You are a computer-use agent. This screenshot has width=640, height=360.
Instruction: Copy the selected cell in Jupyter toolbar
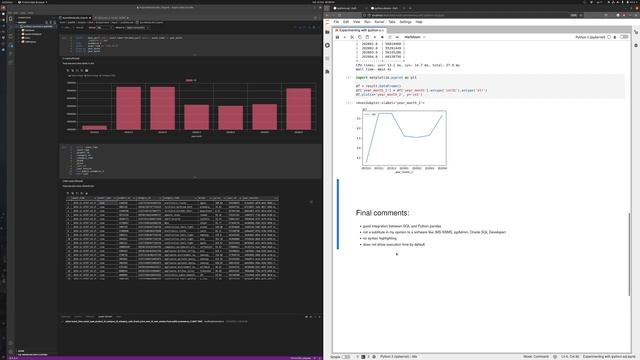tap(360, 37)
